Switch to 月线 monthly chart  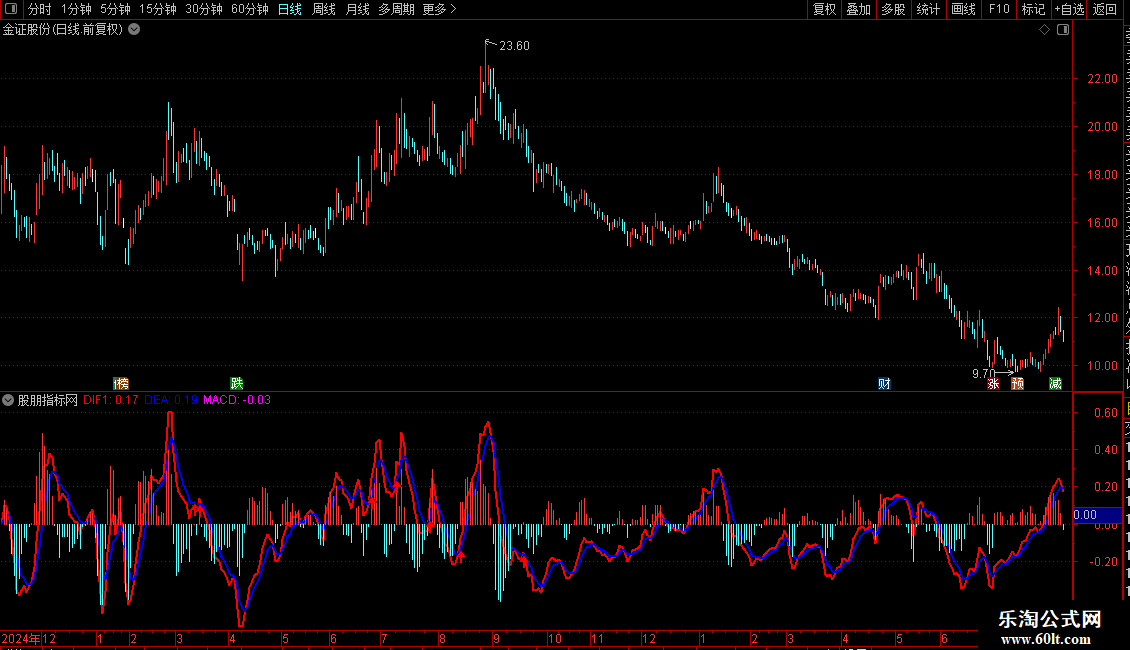(x=357, y=9)
